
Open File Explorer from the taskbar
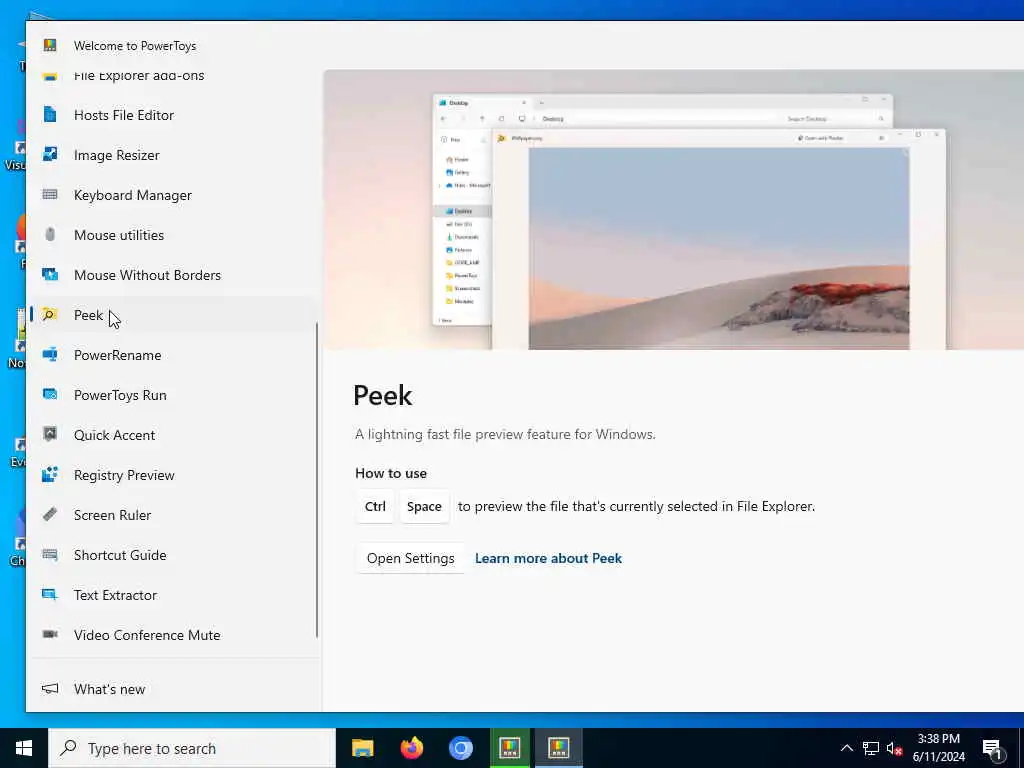point(362,748)
